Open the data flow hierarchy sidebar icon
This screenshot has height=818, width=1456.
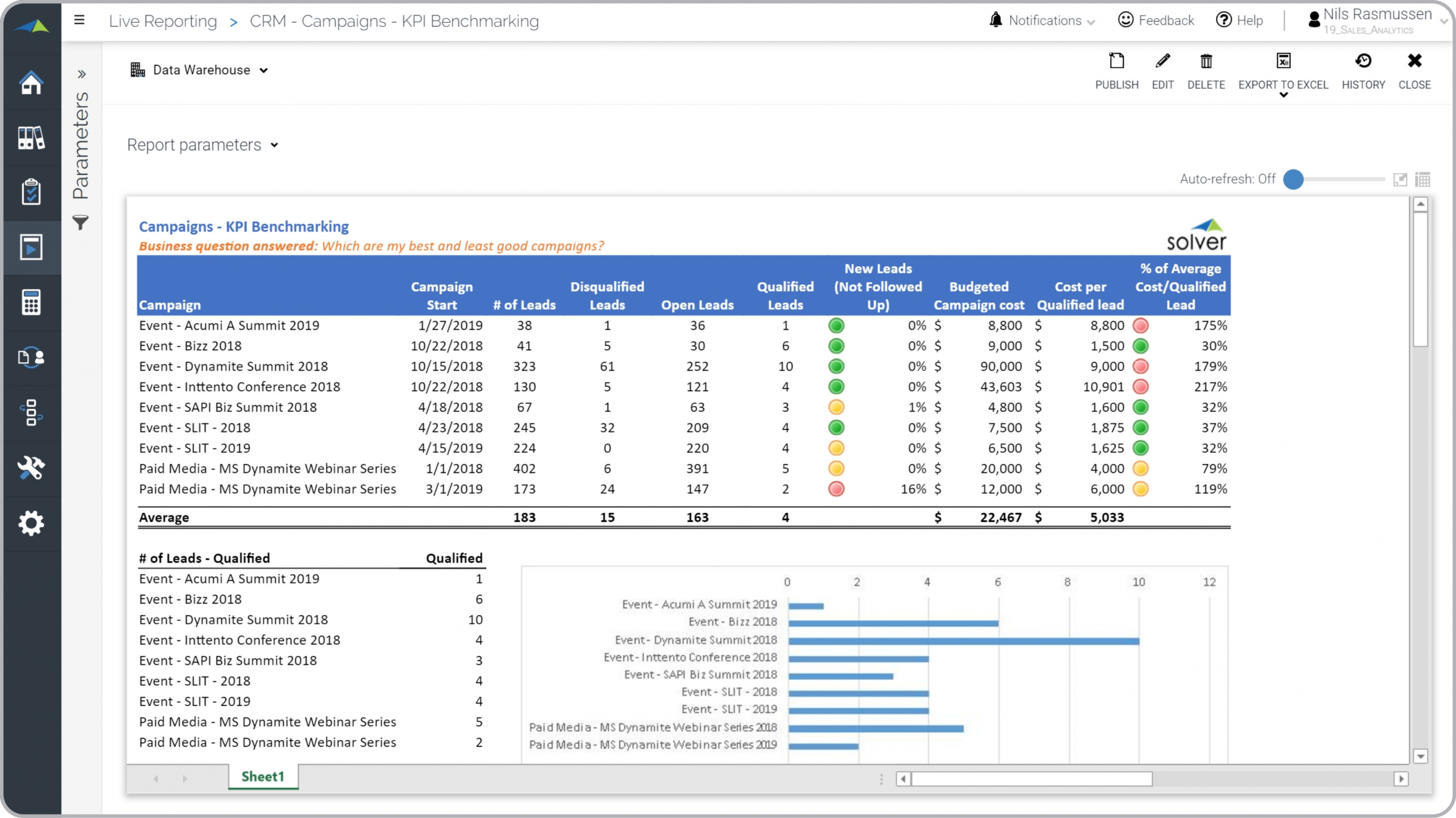coord(31,412)
